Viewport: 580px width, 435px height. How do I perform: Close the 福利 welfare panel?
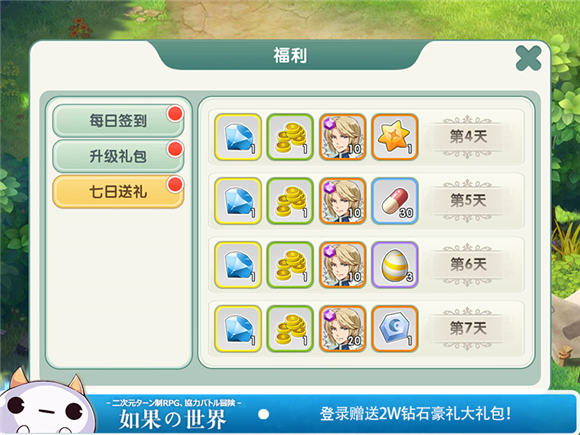click(528, 58)
